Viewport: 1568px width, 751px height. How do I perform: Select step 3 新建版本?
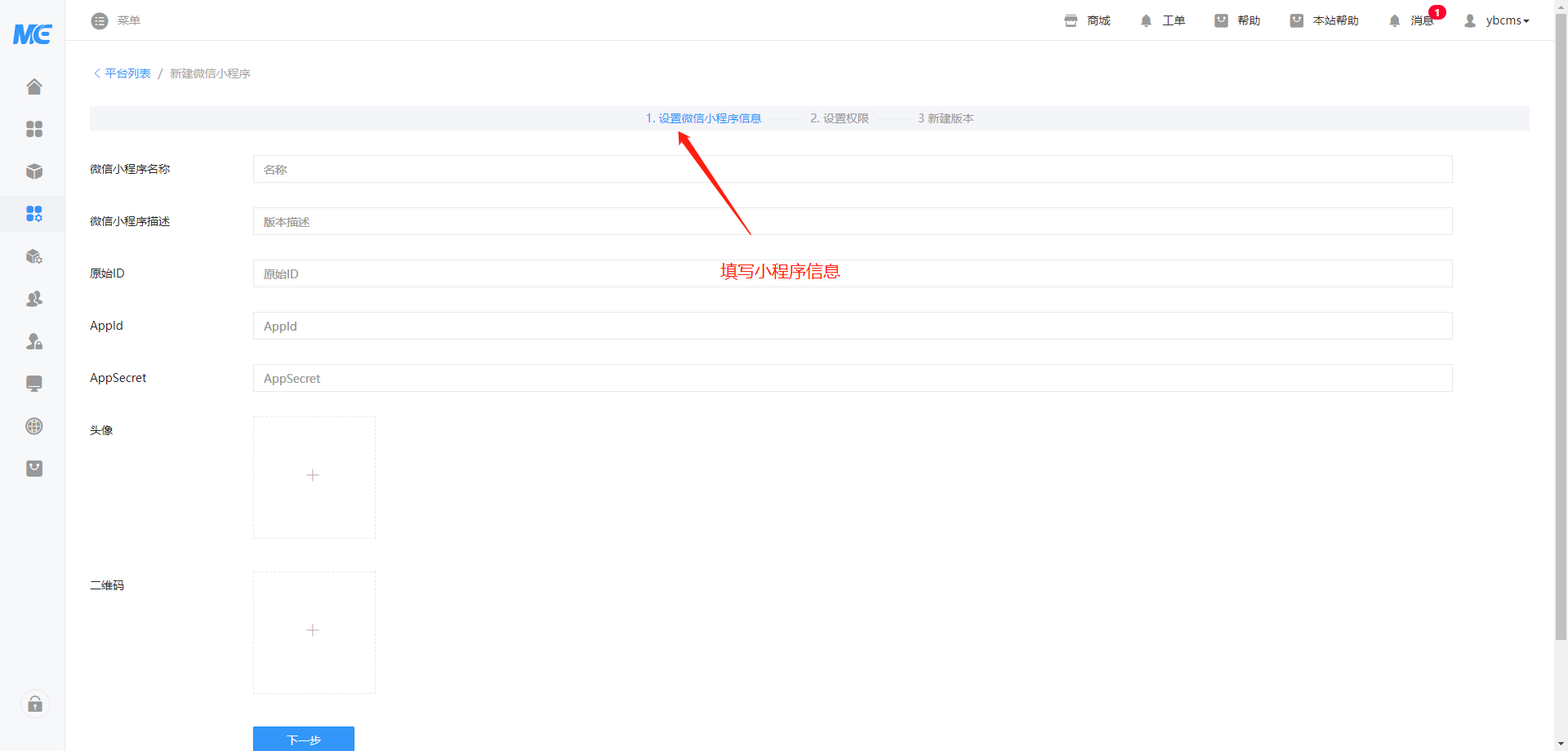(946, 118)
